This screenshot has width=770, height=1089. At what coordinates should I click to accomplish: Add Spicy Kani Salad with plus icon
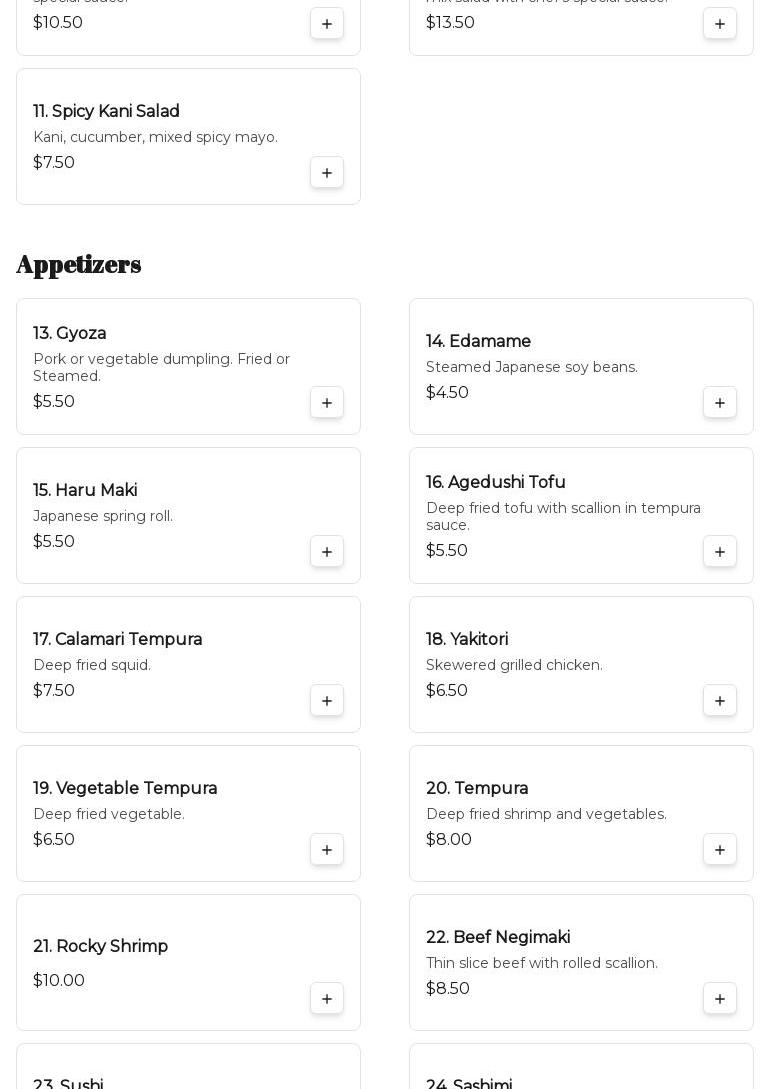point(327,173)
